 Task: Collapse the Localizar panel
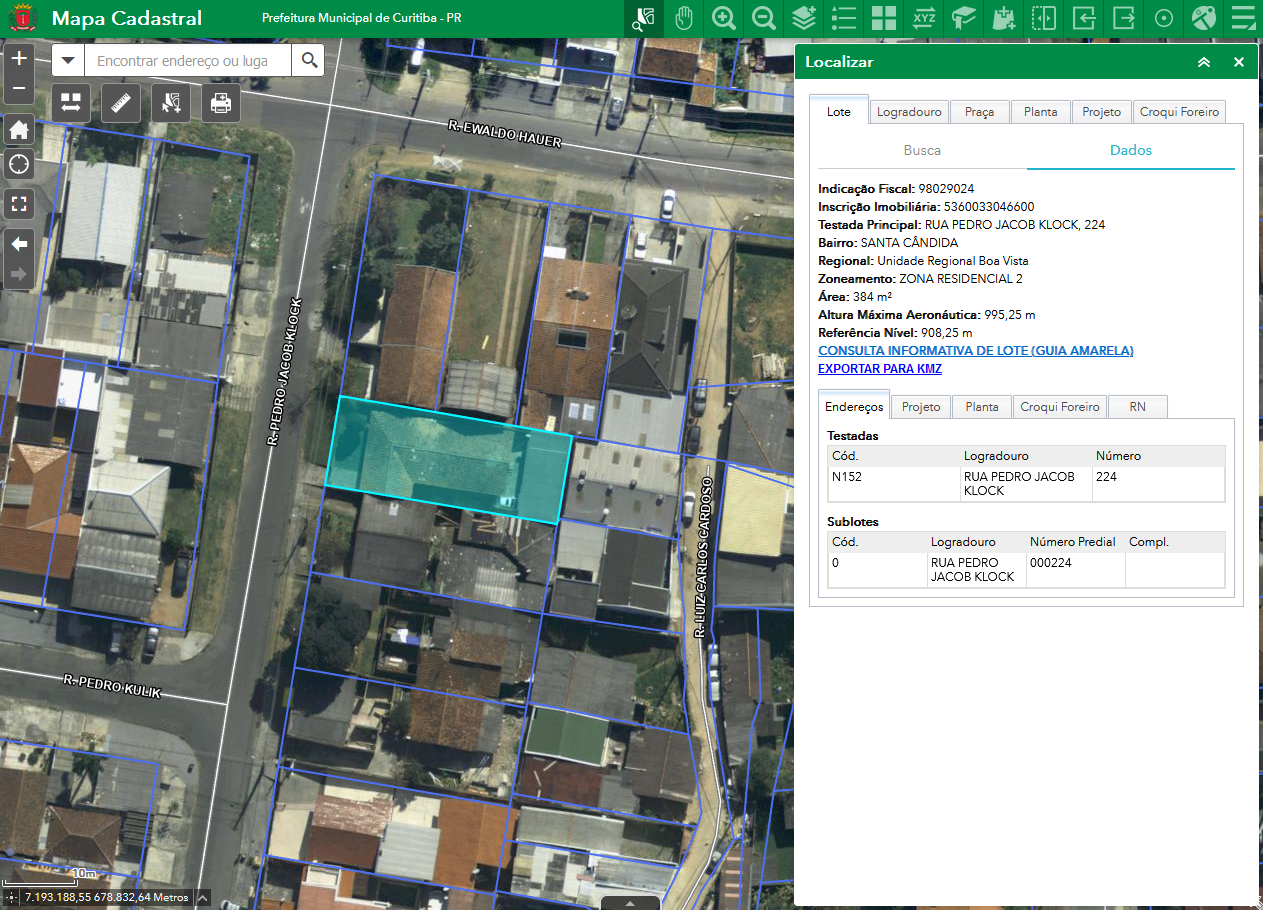pos(1204,62)
